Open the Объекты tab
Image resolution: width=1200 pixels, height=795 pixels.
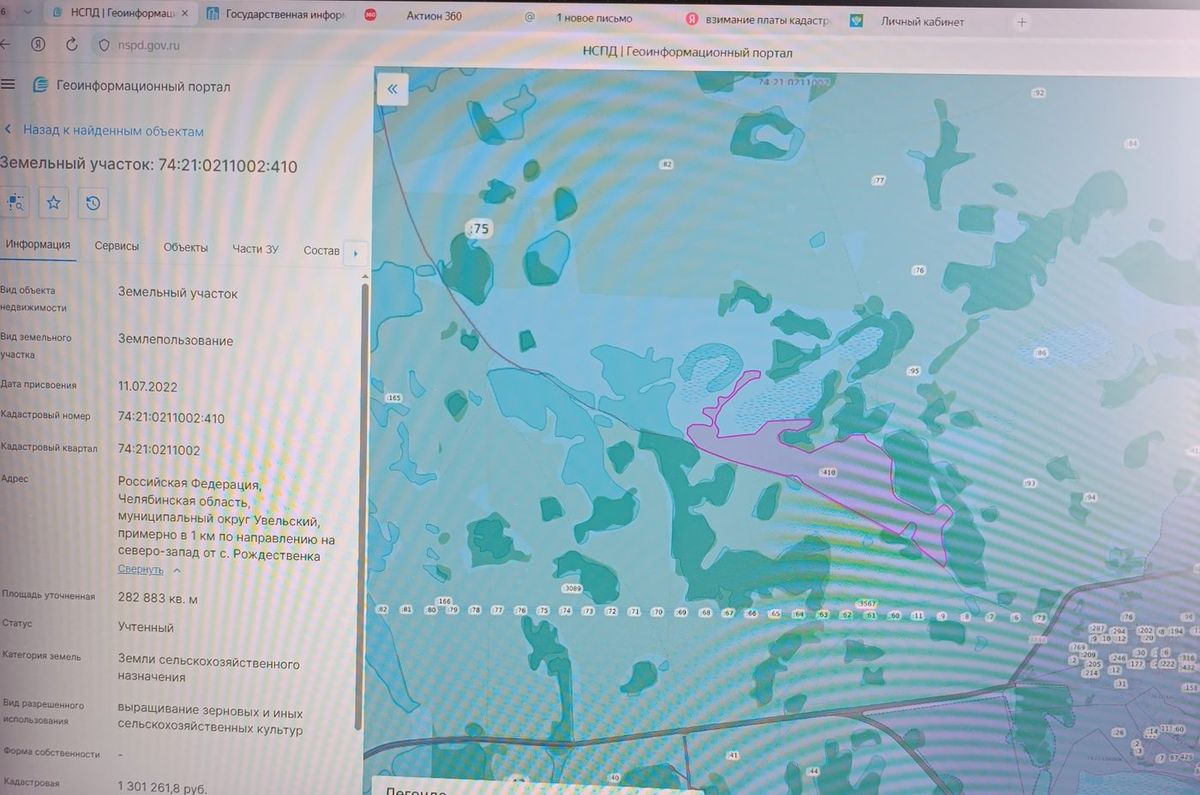tap(186, 248)
